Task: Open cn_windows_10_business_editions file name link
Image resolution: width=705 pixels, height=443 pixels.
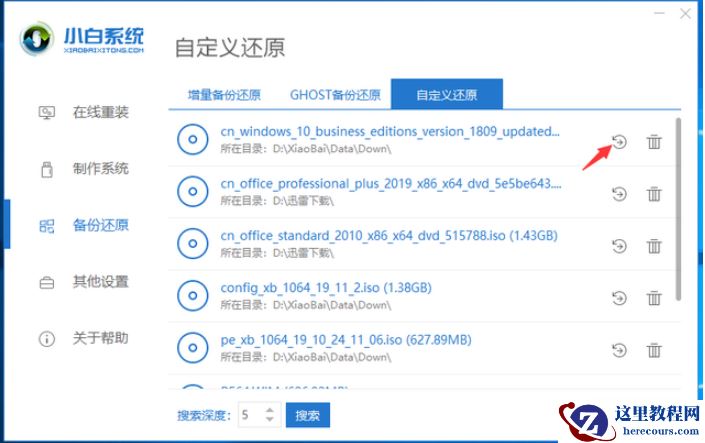Action: point(390,132)
